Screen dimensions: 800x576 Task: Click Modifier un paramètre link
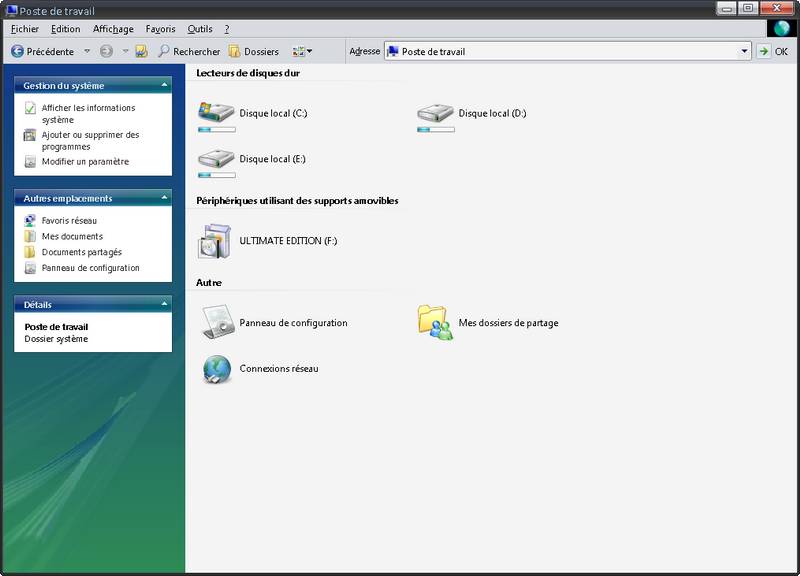[85, 162]
